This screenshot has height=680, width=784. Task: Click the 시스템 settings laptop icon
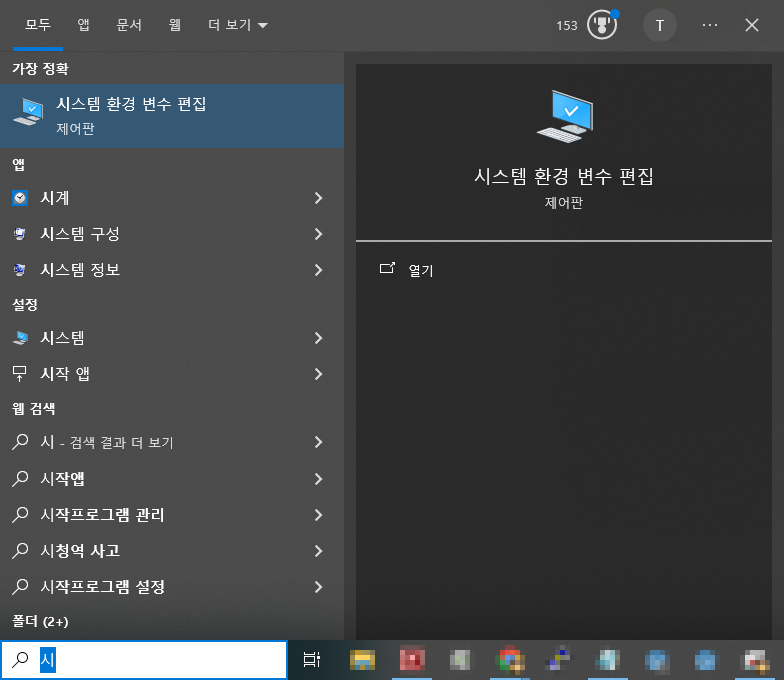pyautogui.click(x=20, y=338)
